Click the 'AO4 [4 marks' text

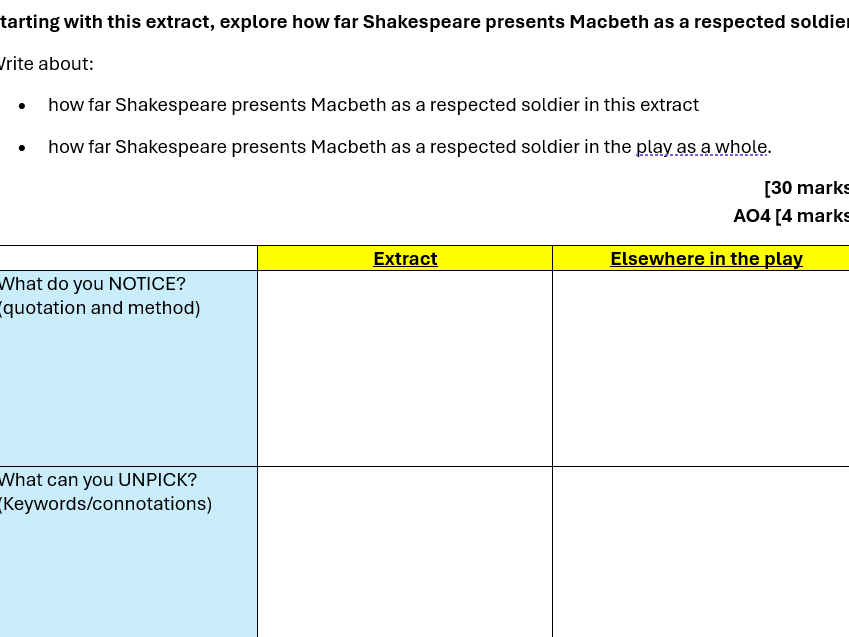(791, 216)
